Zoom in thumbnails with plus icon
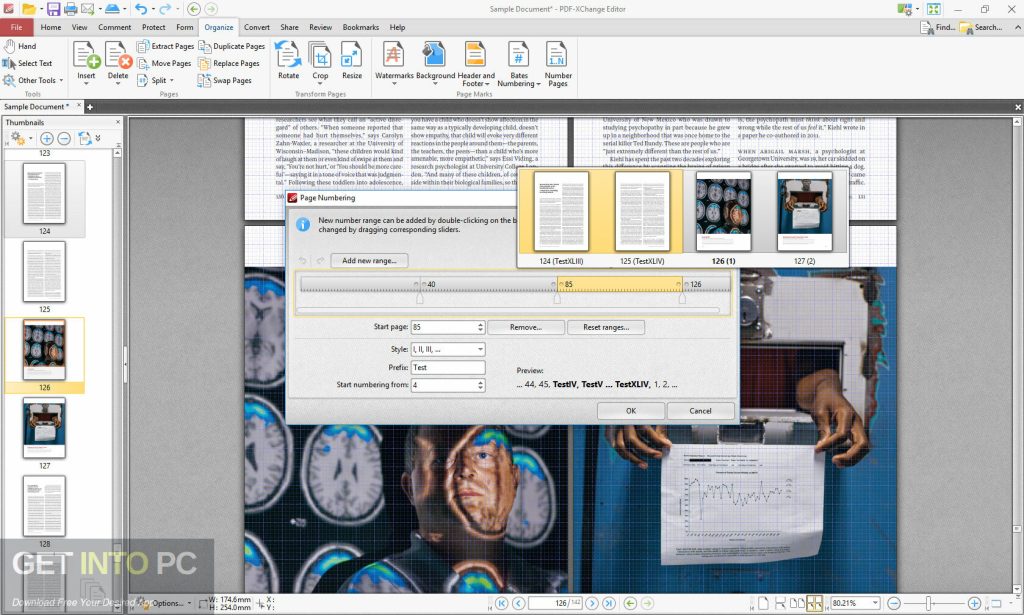The image size is (1024, 615). click(46, 138)
